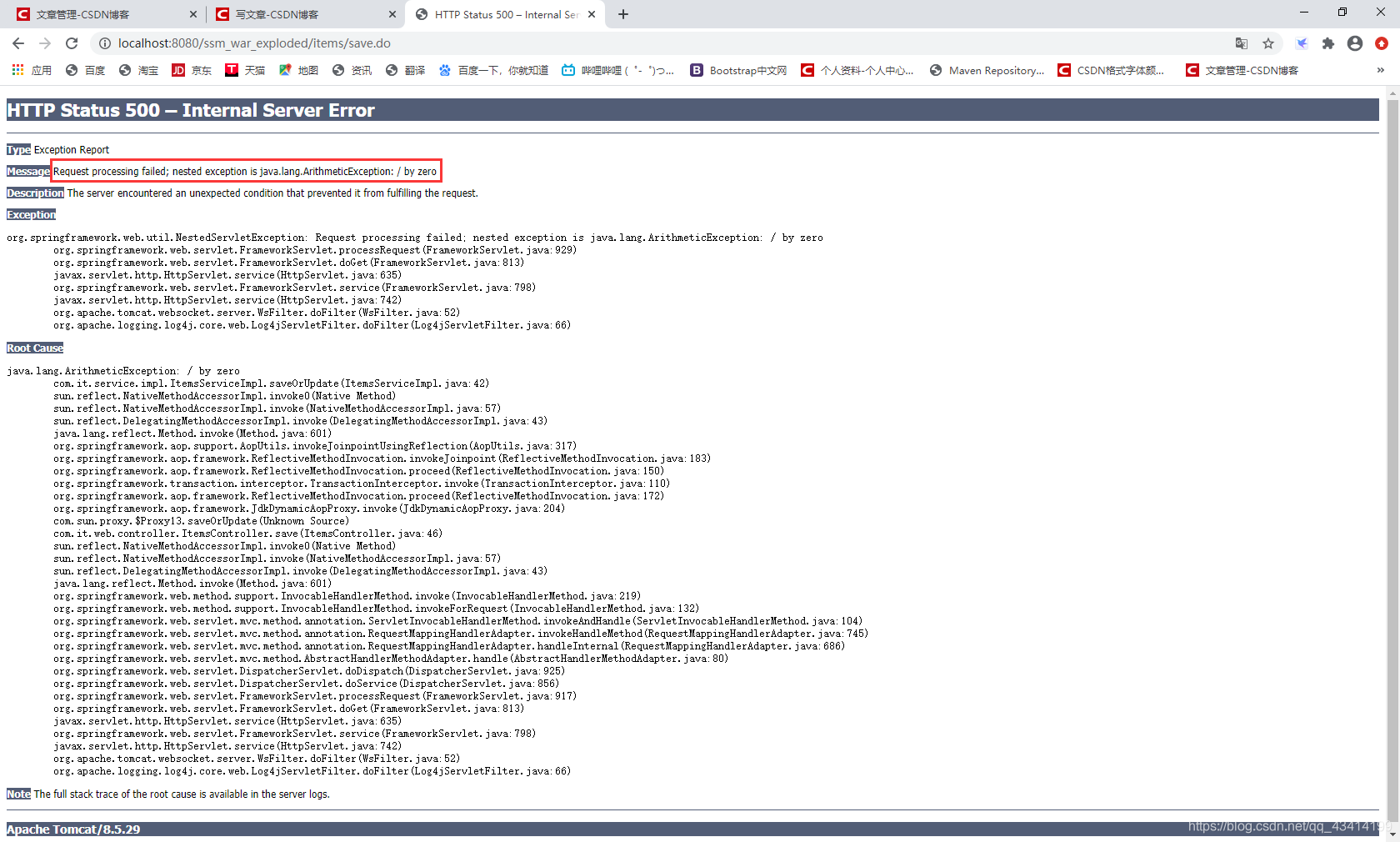Close the HTTP Status 500 tab
The height and width of the screenshot is (842, 1400).
coord(592,14)
